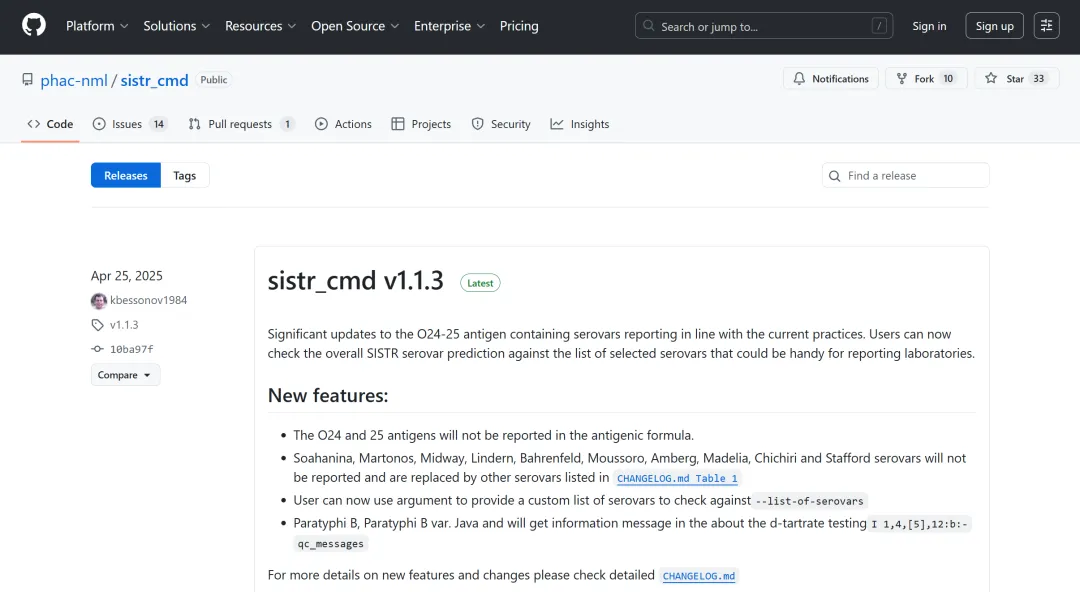Click the kbessonov1984 avatar thumbnail

(x=99, y=300)
